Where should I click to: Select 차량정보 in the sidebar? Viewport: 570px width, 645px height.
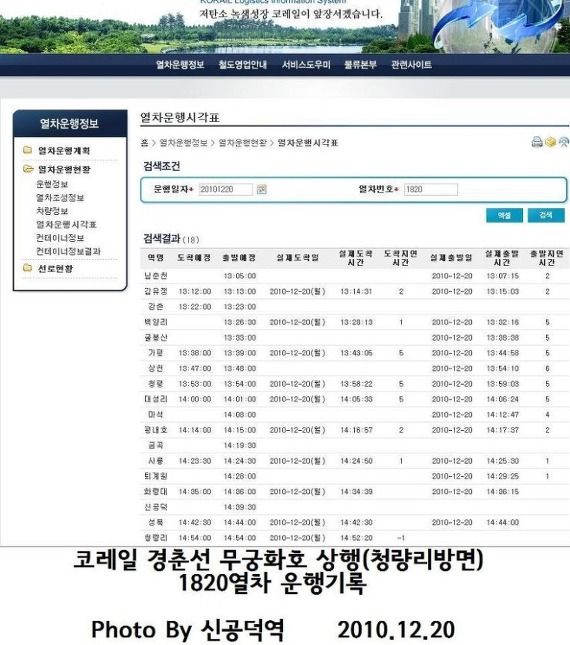point(52,211)
